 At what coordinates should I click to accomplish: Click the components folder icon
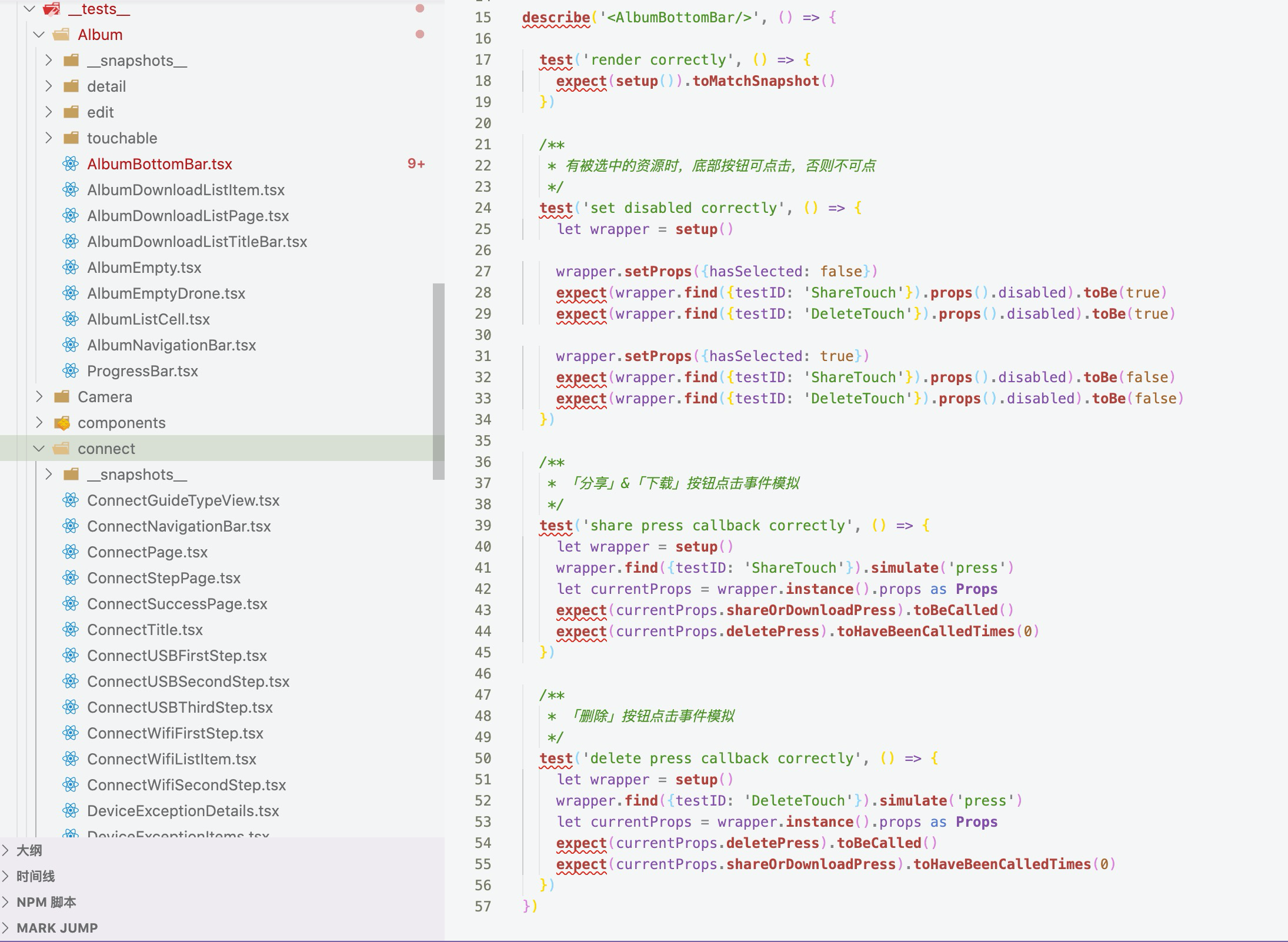tap(62, 423)
